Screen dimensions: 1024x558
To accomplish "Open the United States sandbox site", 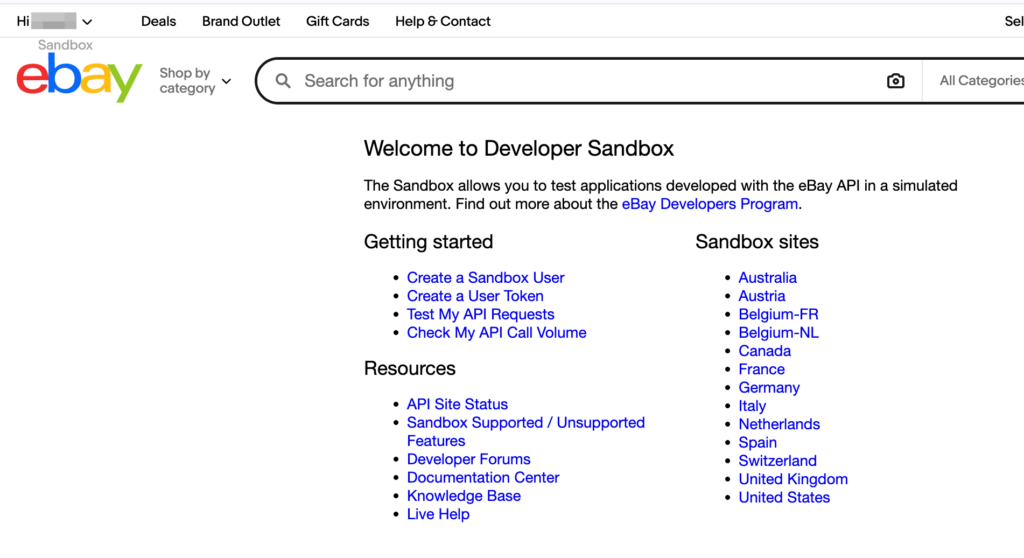I will click(784, 497).
